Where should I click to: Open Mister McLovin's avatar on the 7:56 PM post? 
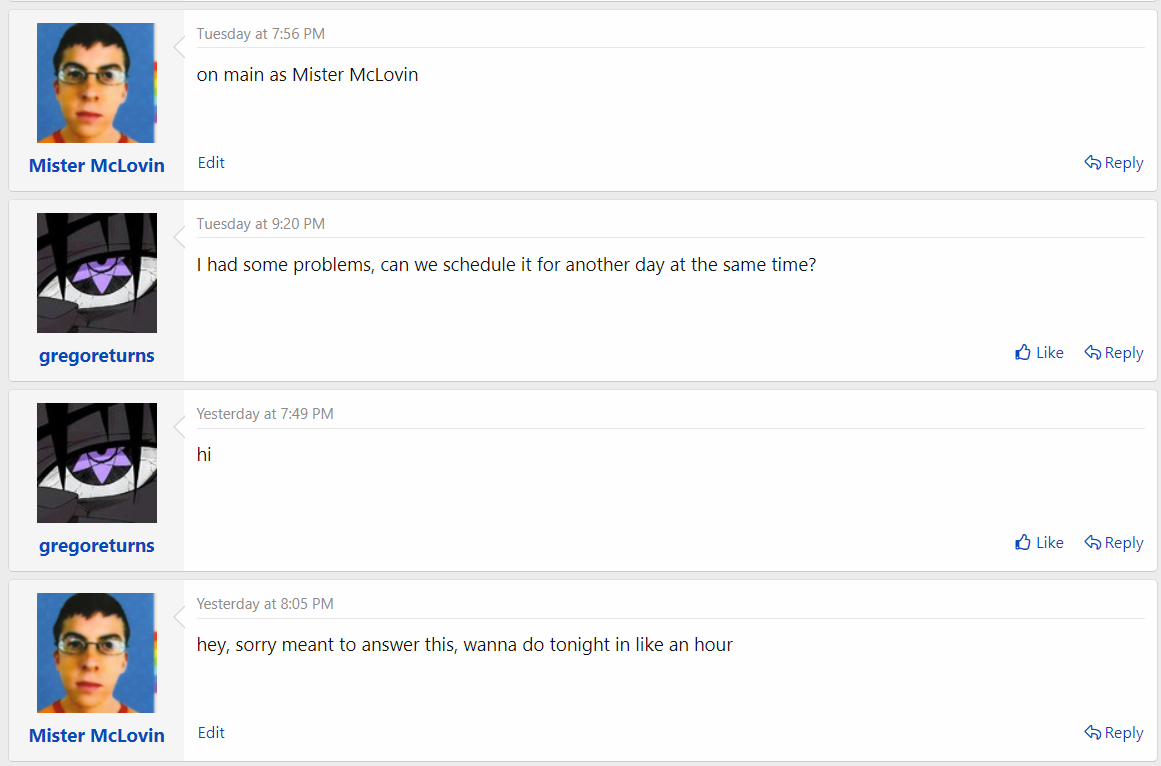(x=96, y=83)
